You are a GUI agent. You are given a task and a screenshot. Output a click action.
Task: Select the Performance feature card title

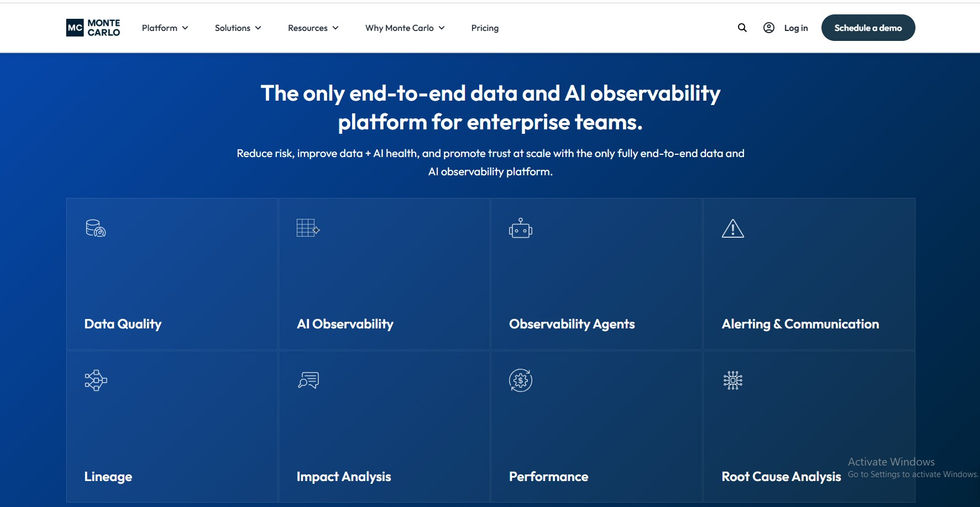(549, 476)
